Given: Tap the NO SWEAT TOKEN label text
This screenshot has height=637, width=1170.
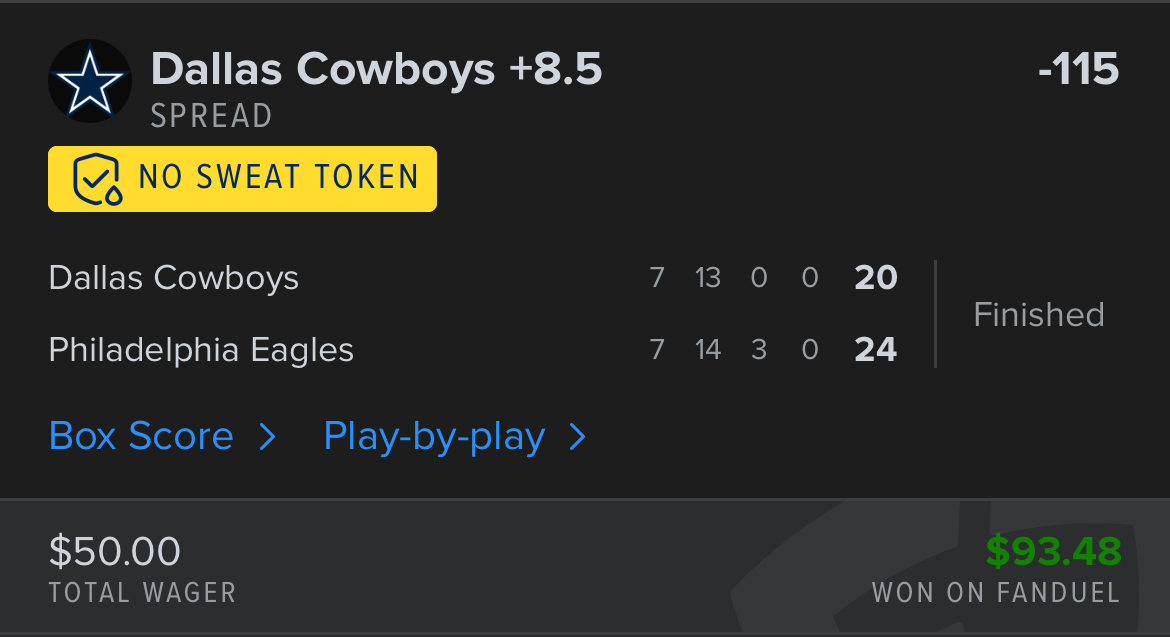Looking at the screenshot, I should (x=278, y=178).
